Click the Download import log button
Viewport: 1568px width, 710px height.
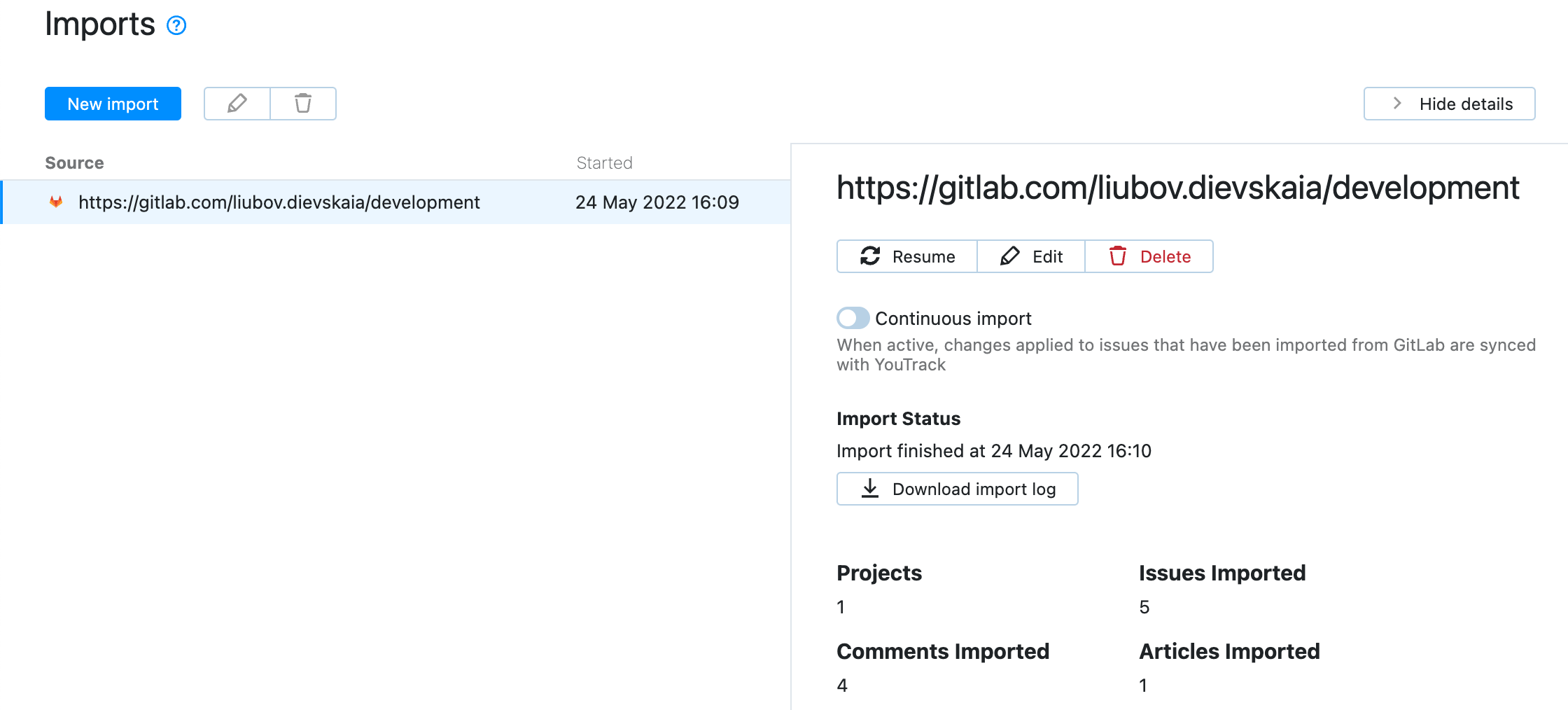957,489
